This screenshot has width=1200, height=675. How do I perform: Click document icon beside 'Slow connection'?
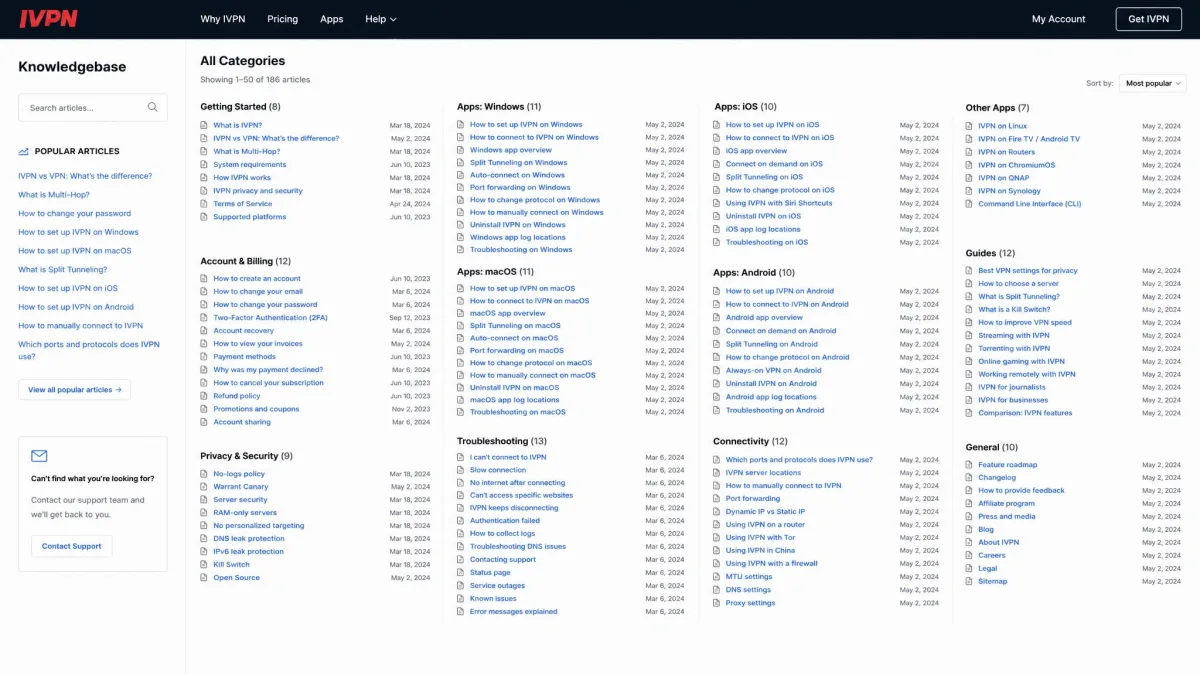coord(461,470)
